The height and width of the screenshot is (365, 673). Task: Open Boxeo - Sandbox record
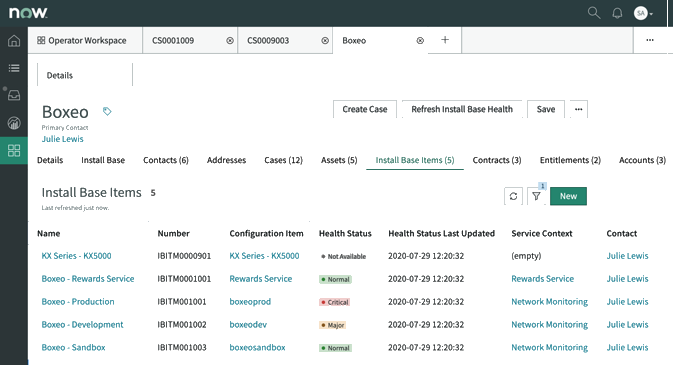[73, 347]
